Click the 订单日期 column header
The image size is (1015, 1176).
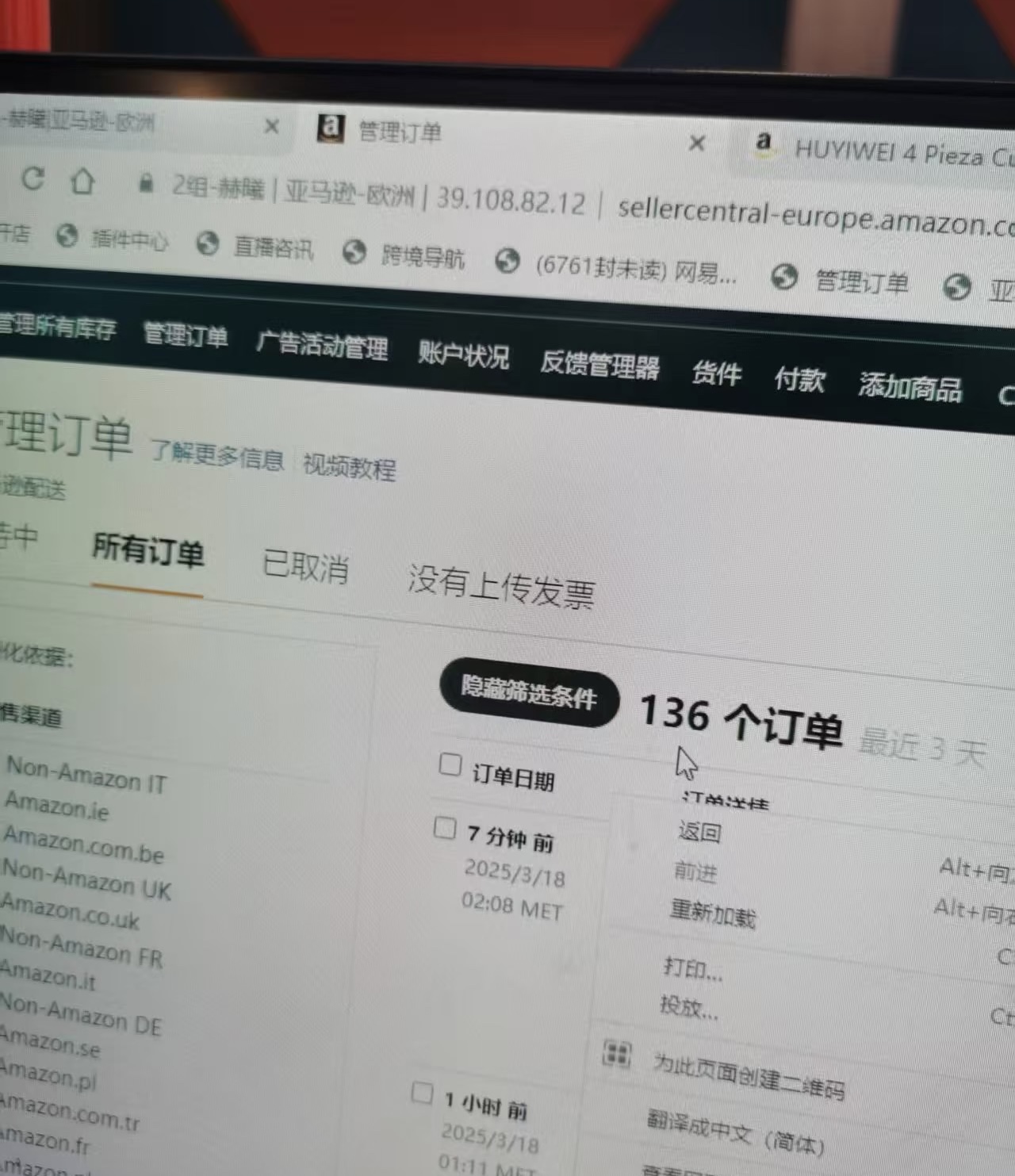pyautogui.click(x=513, y=776)
